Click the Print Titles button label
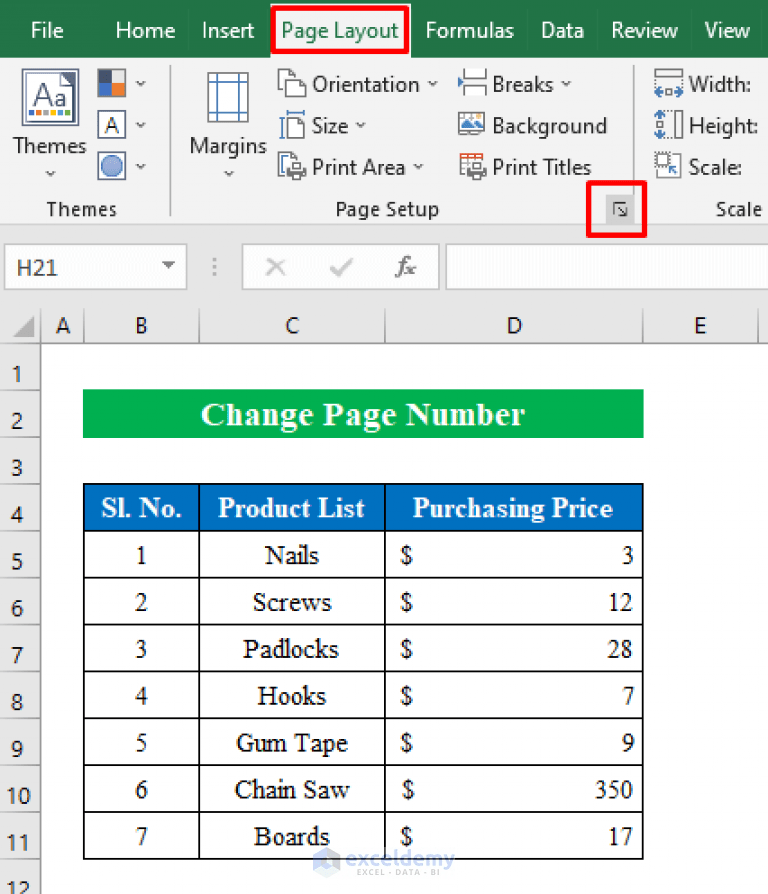Screen dimensions: 768x894 (x=542, y=168)
